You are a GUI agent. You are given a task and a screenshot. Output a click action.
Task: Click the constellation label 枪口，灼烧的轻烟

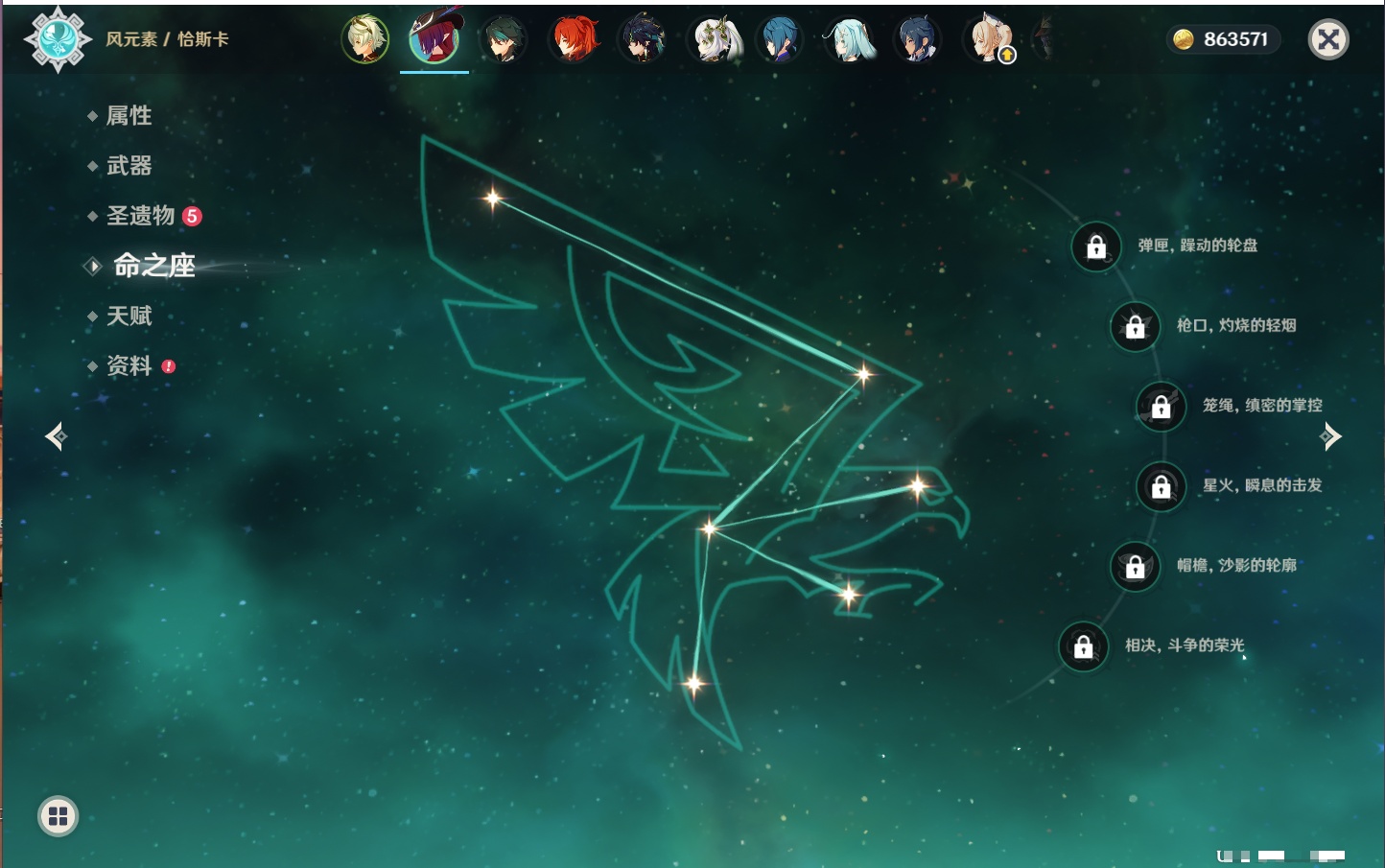[1236, 325]
